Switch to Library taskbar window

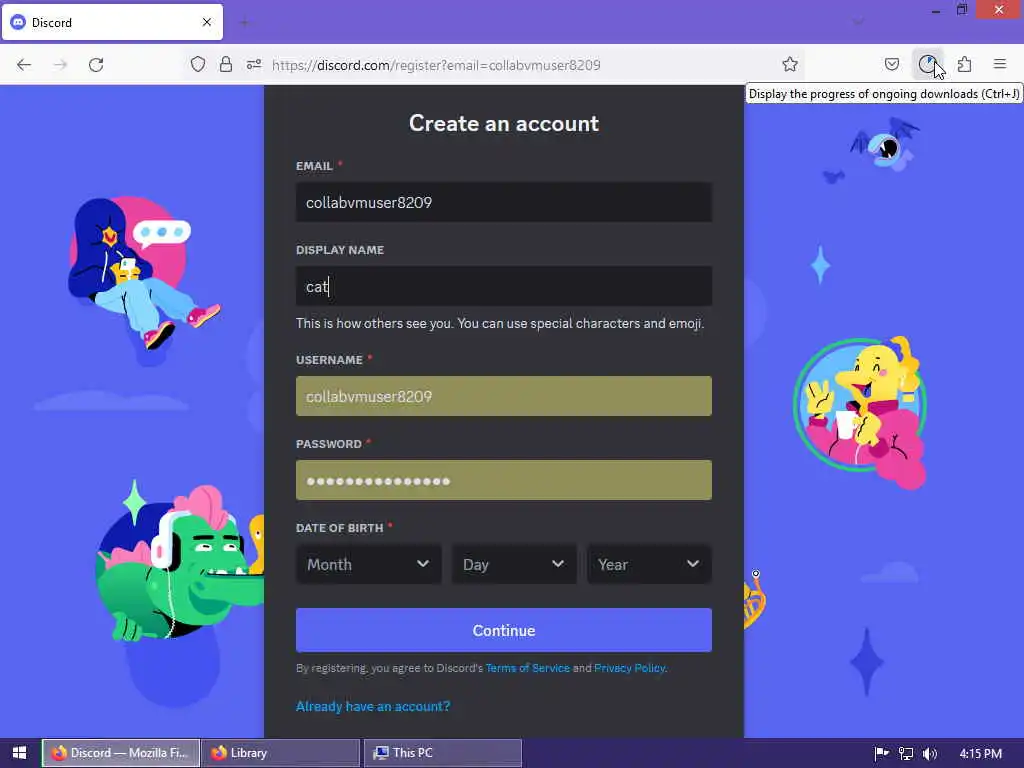pyautogui.click(x=281, y=753)
